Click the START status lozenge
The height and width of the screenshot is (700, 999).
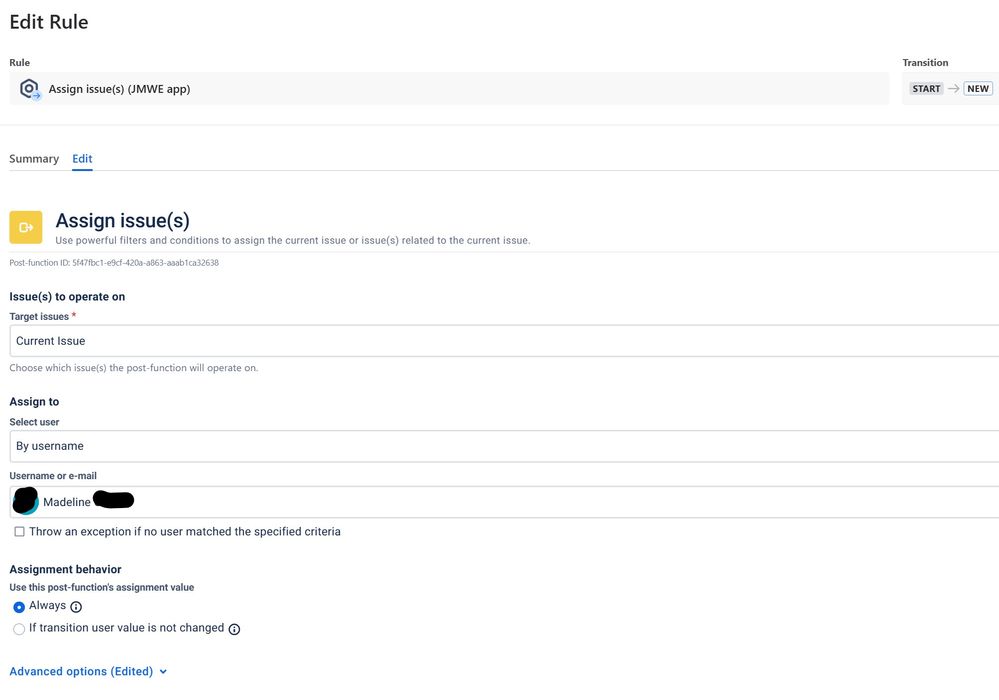pos(926,89)
